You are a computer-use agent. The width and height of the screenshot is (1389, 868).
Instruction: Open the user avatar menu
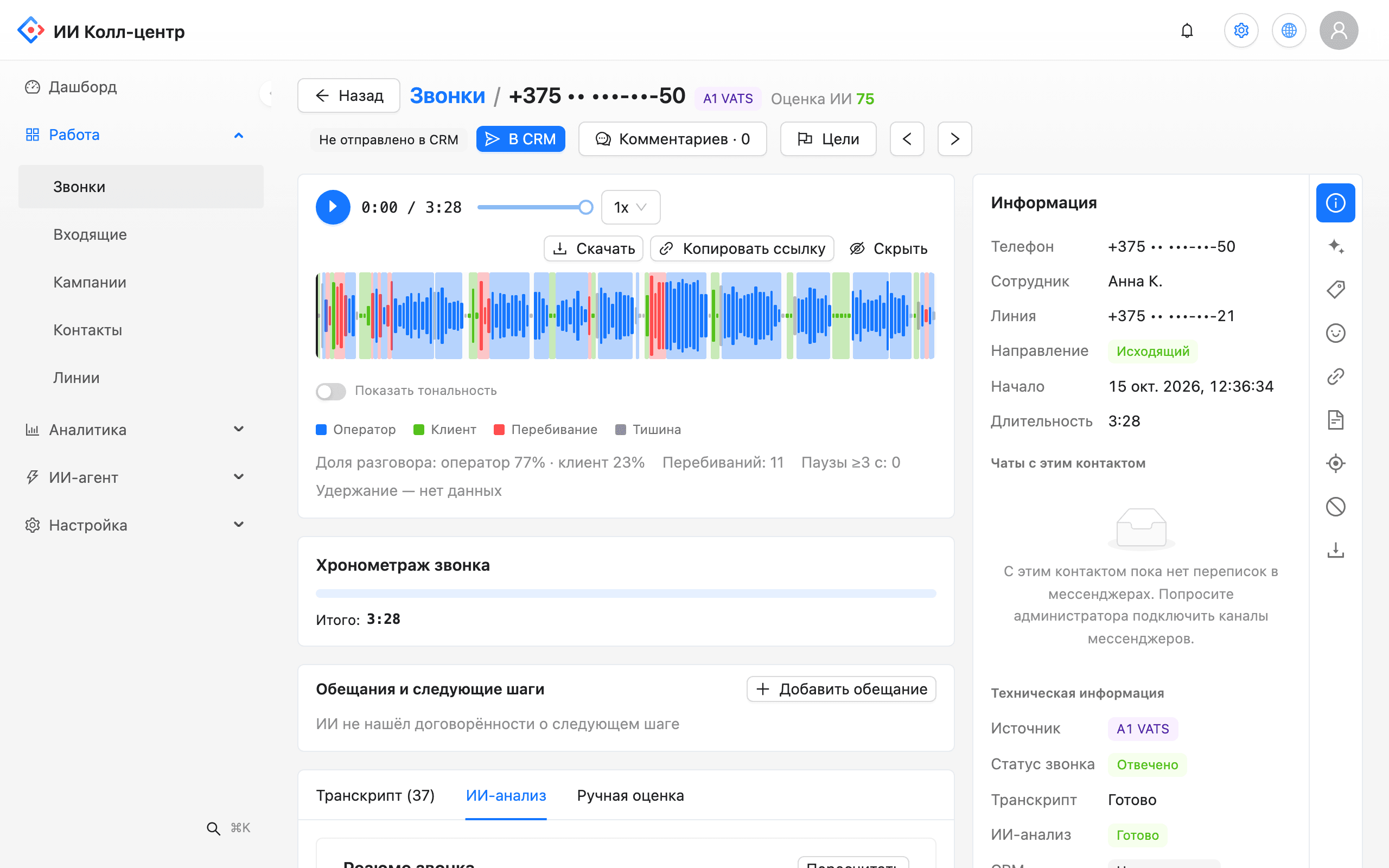tap(1339, 30)
